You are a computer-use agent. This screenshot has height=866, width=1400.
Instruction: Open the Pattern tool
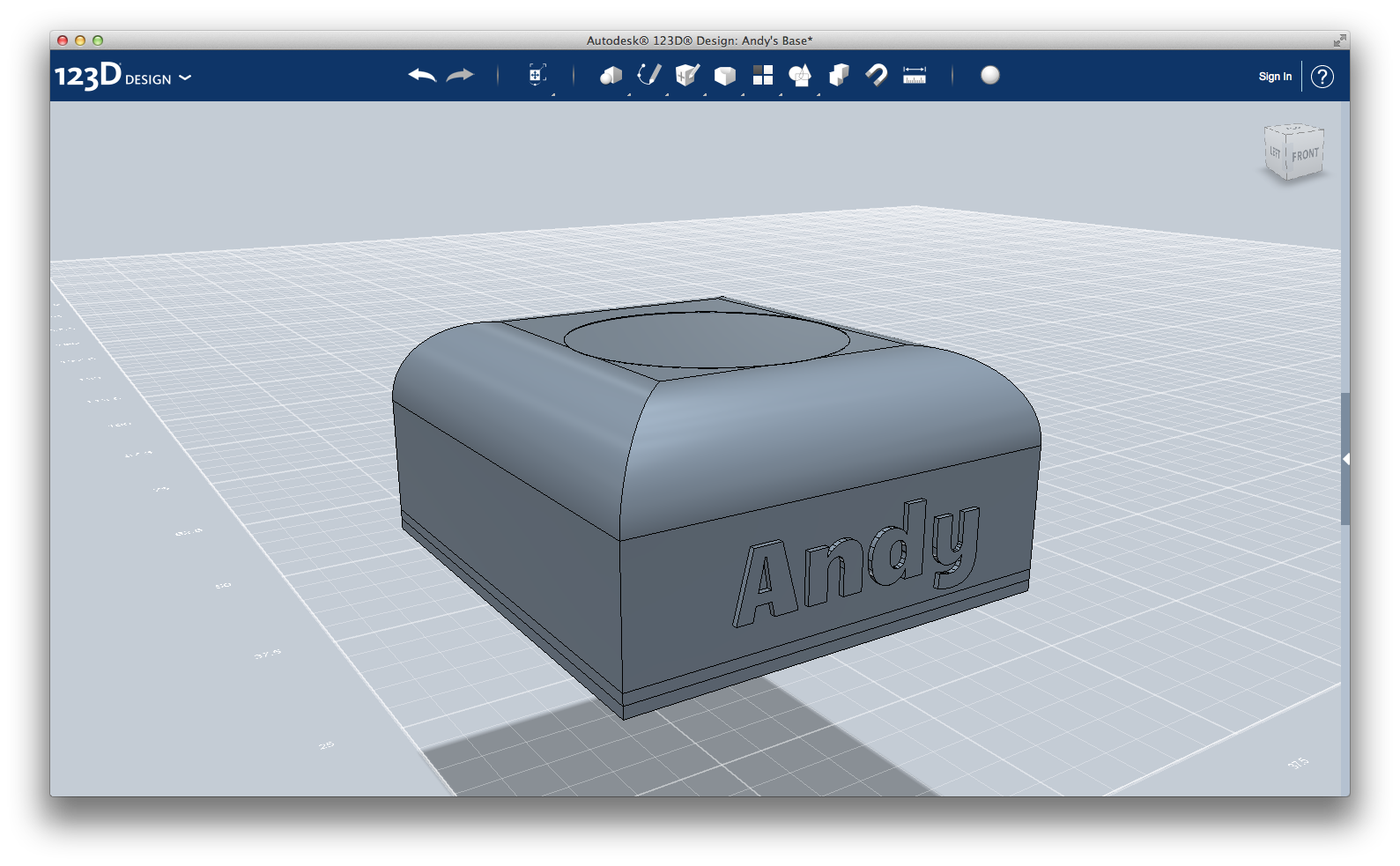(763, 75)
